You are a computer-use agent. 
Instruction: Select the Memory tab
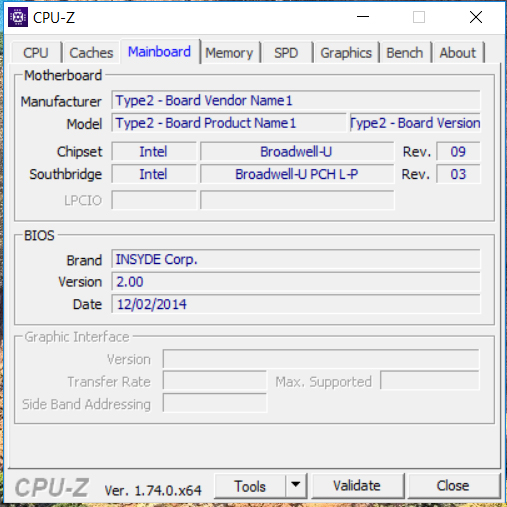click(x=229, y=53)
